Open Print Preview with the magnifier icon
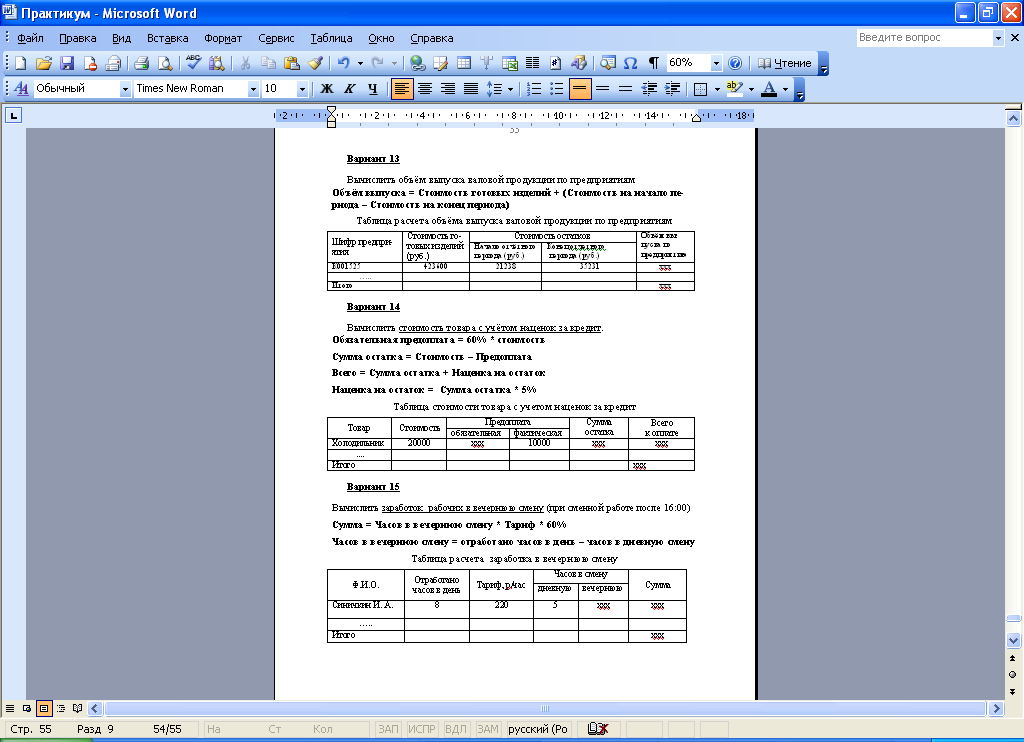The height and width of the screenshot is (742, 1024). 165,63
